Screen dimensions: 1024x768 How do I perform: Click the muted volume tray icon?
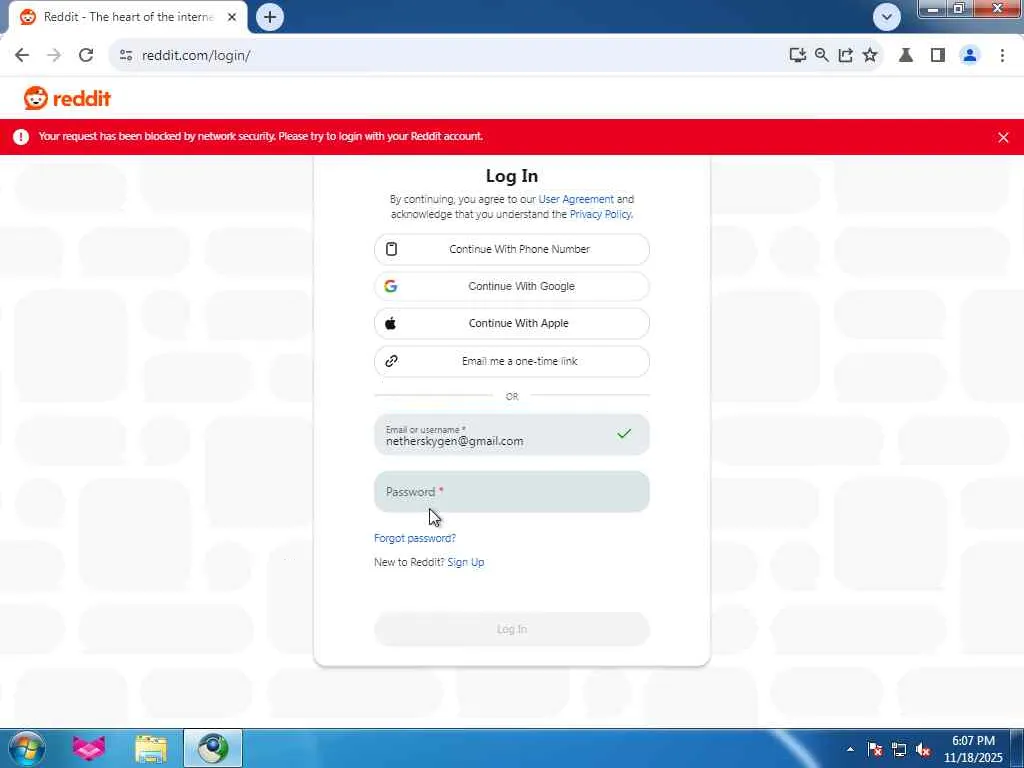923,749
